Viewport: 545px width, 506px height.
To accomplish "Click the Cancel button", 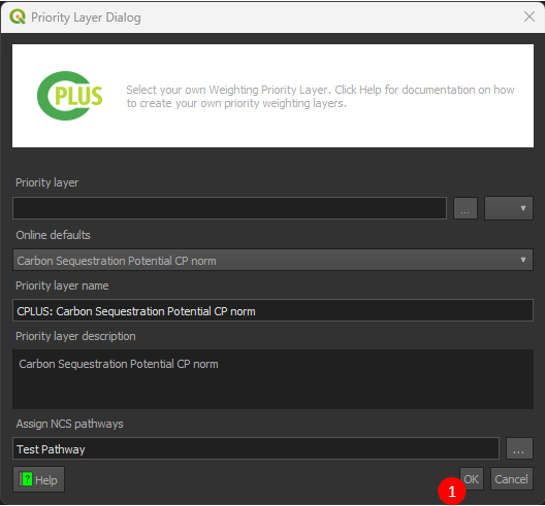I will (511, 479).
